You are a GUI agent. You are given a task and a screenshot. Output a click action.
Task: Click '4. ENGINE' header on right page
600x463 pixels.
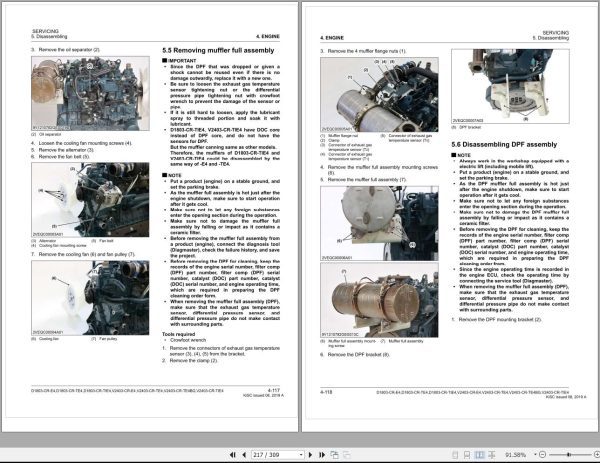332,38
